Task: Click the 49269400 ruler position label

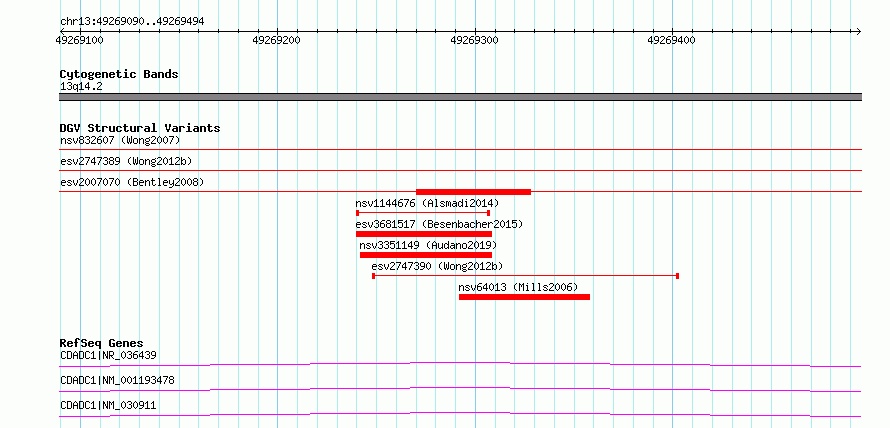Action: point(671,41)
